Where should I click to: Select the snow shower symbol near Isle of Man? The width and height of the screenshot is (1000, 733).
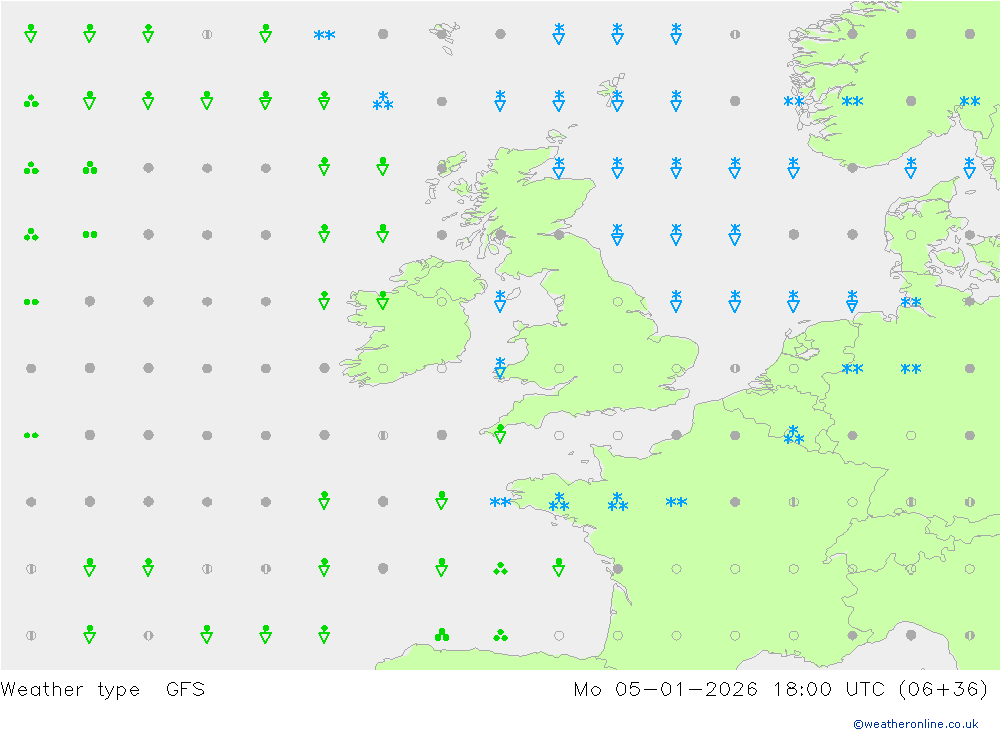[x=501, y=300]
